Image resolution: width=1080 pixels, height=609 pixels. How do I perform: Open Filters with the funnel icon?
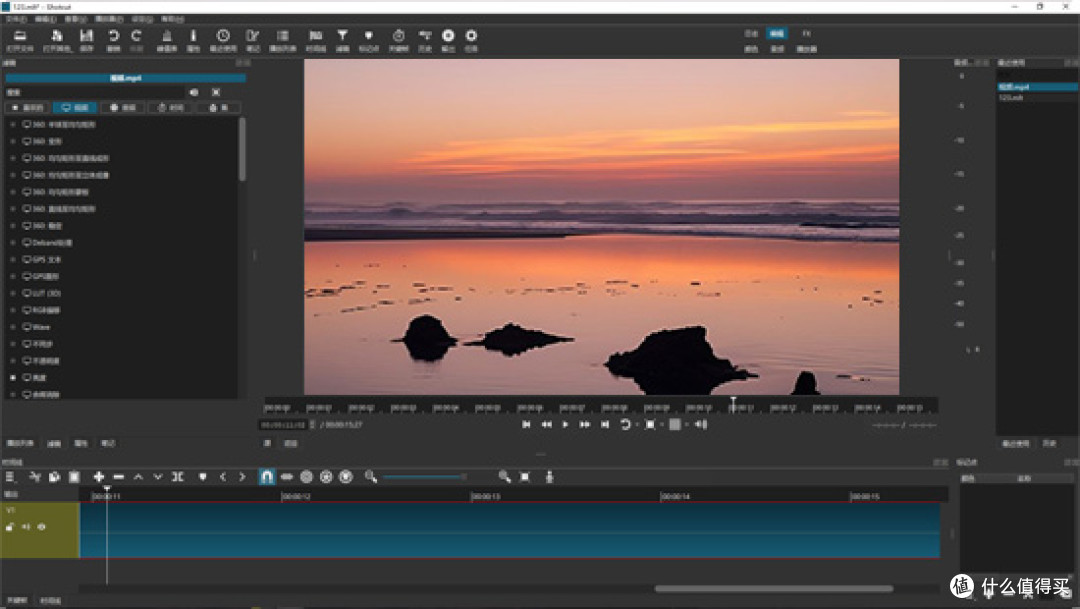342,36
